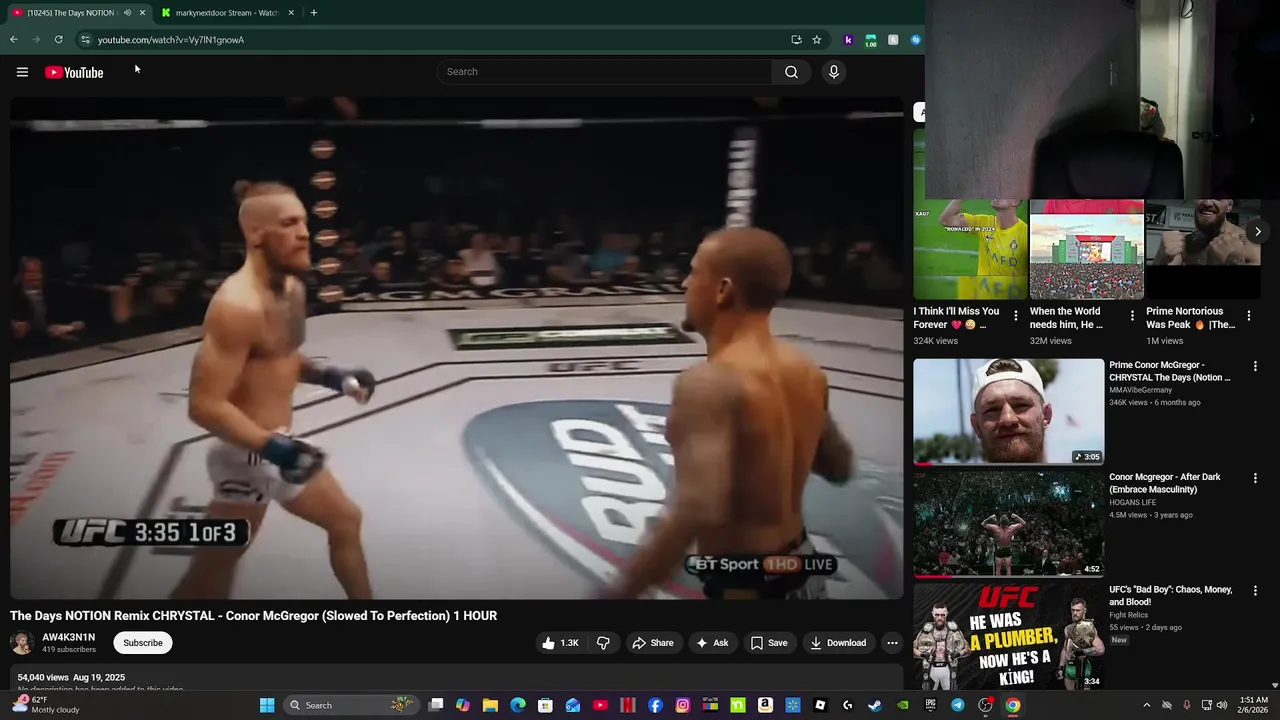Click the Windows taskbar Search box
The width and height of the screenshot is (1280, 720).
pos(350,705)
